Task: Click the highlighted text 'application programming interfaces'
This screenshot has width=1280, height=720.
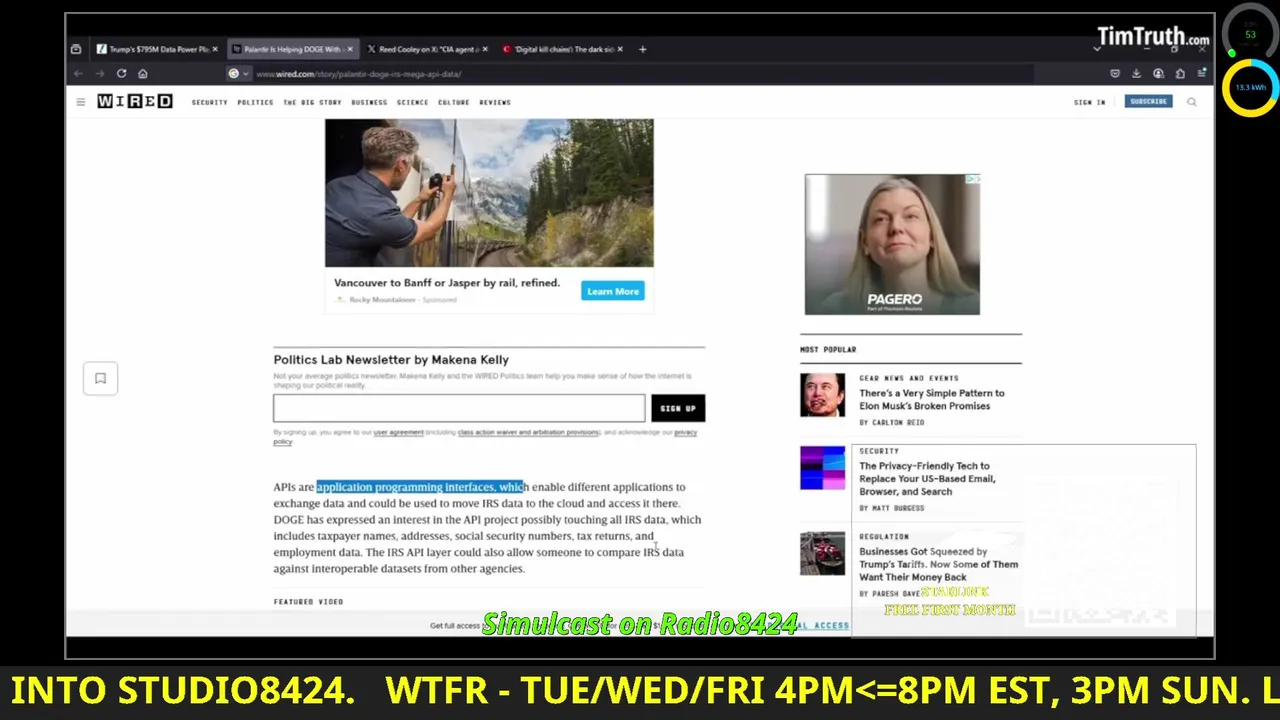Action: (x=406, y=487)
